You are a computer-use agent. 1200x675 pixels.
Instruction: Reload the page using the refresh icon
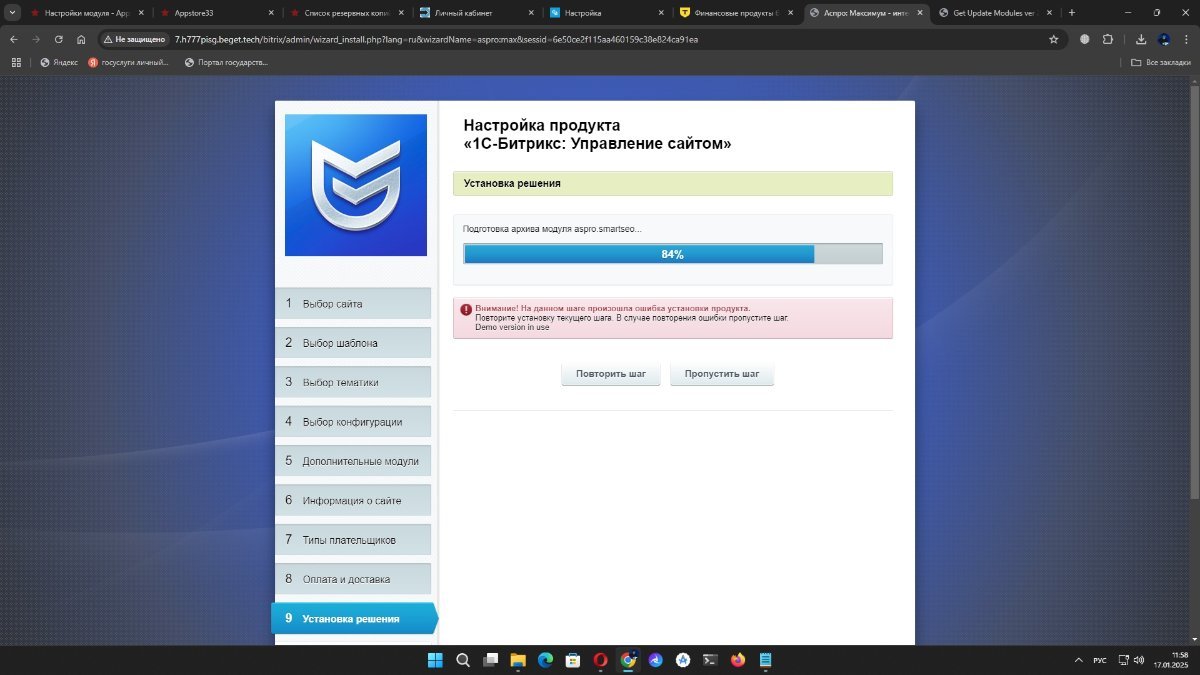pos(59,39)
